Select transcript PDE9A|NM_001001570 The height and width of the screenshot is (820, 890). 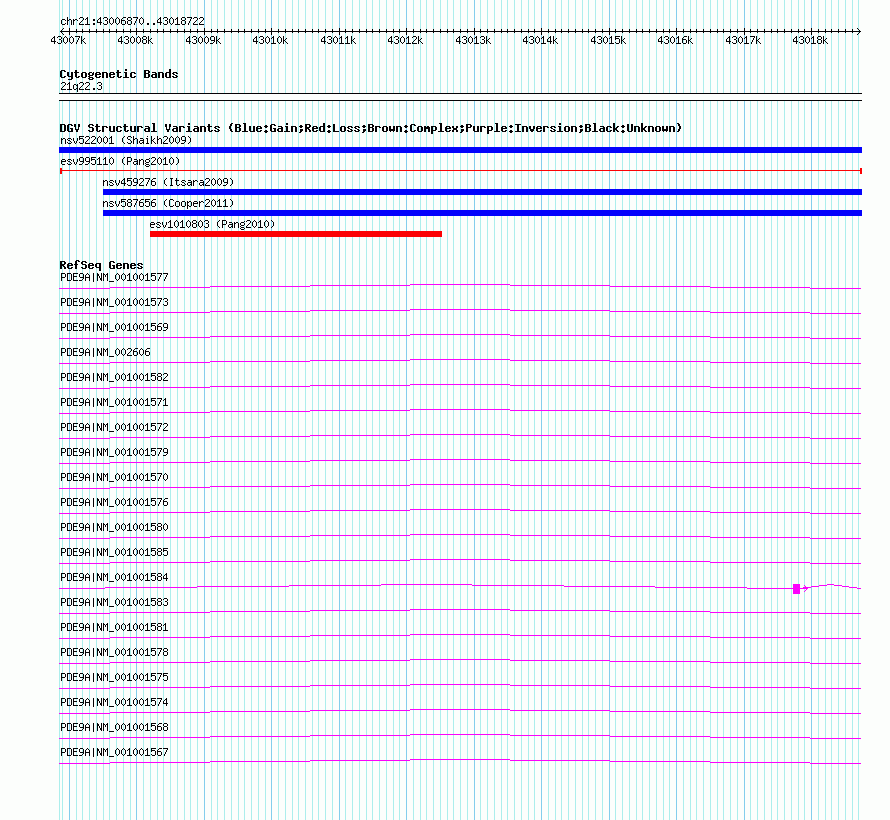(x=114, y=477)
